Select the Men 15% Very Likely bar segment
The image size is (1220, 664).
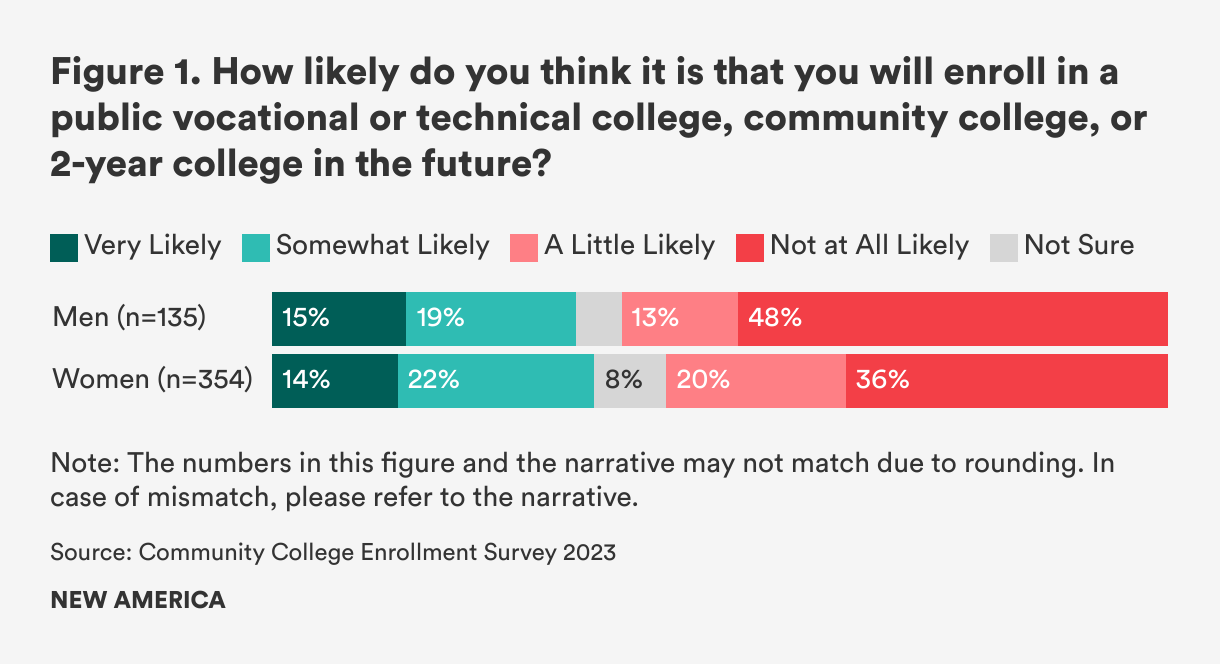338,319
